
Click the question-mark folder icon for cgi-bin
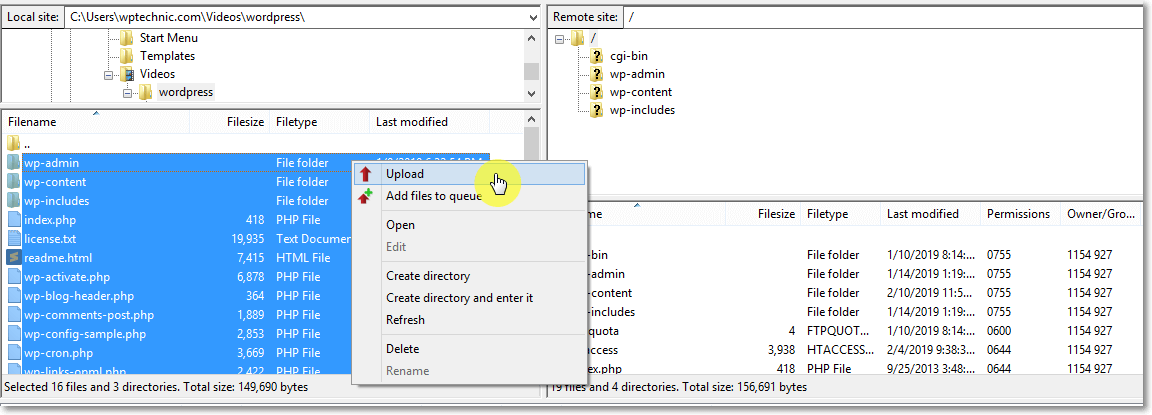[596, 56]
